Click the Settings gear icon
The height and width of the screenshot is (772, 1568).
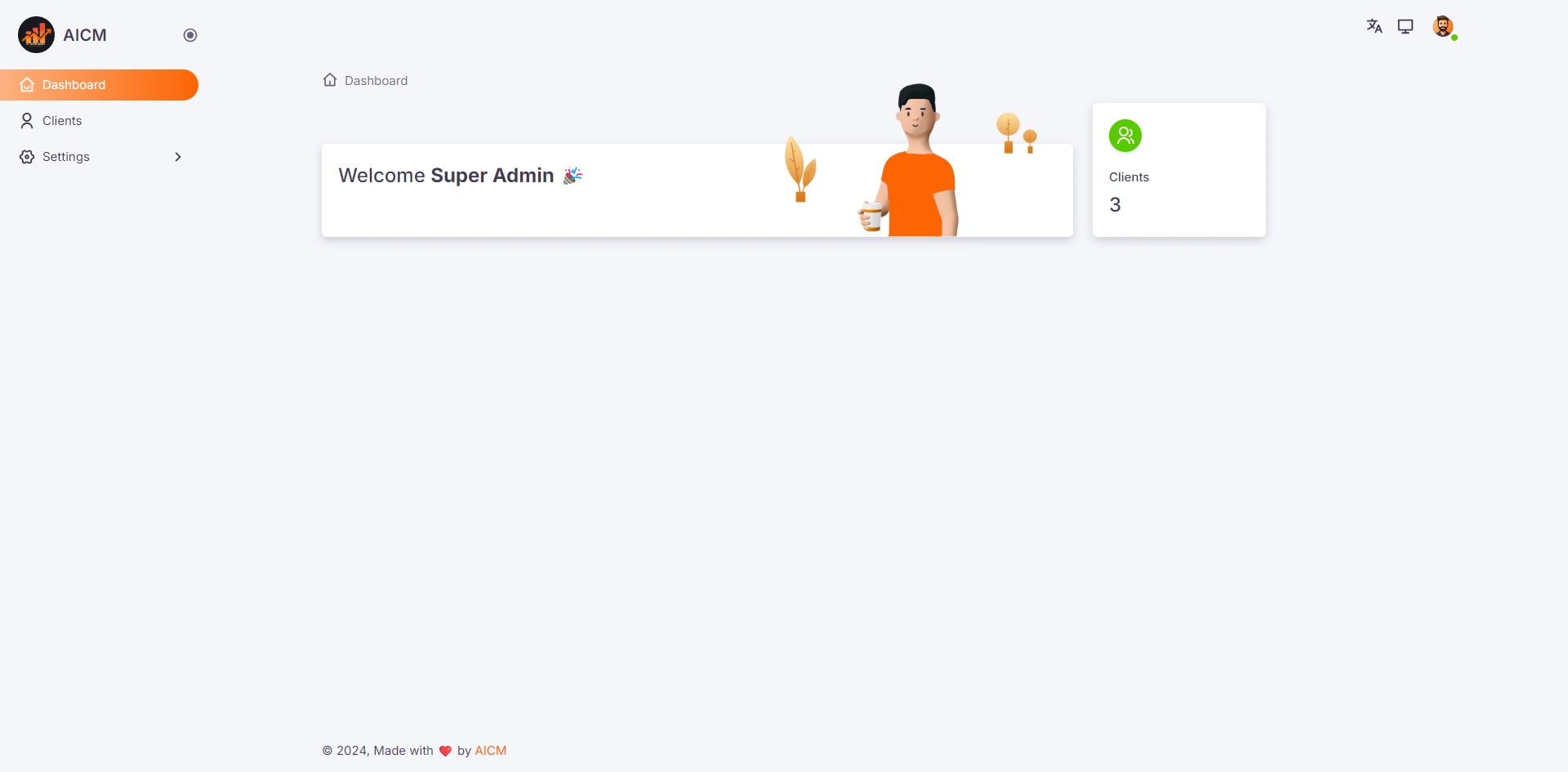point(27,157)
